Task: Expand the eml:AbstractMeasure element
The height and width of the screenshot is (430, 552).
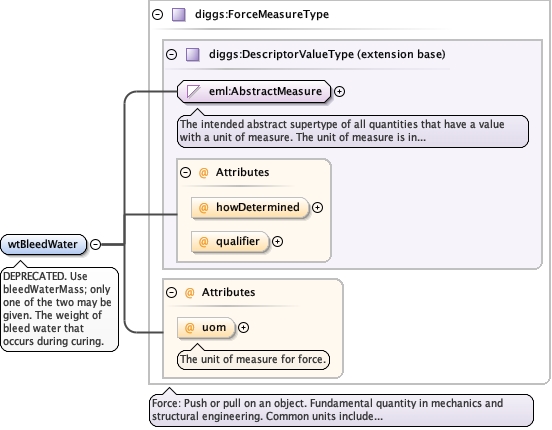Action: point(339,92)
